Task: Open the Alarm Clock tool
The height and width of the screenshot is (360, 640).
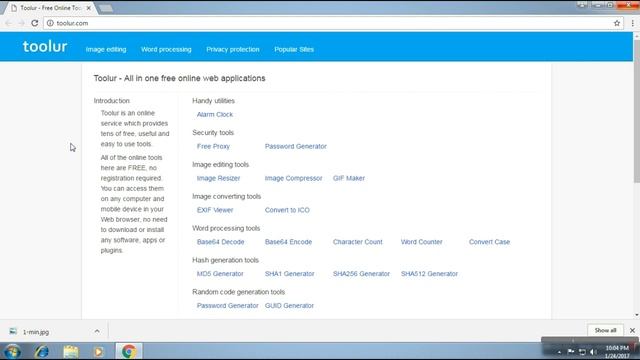Action: coord(215,115)
